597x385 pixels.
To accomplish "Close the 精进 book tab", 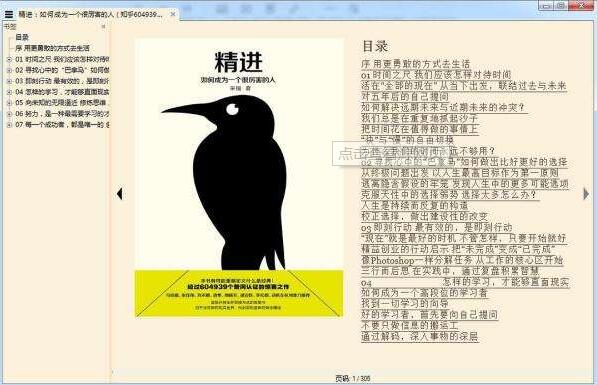I will click(x=172, y=14).
